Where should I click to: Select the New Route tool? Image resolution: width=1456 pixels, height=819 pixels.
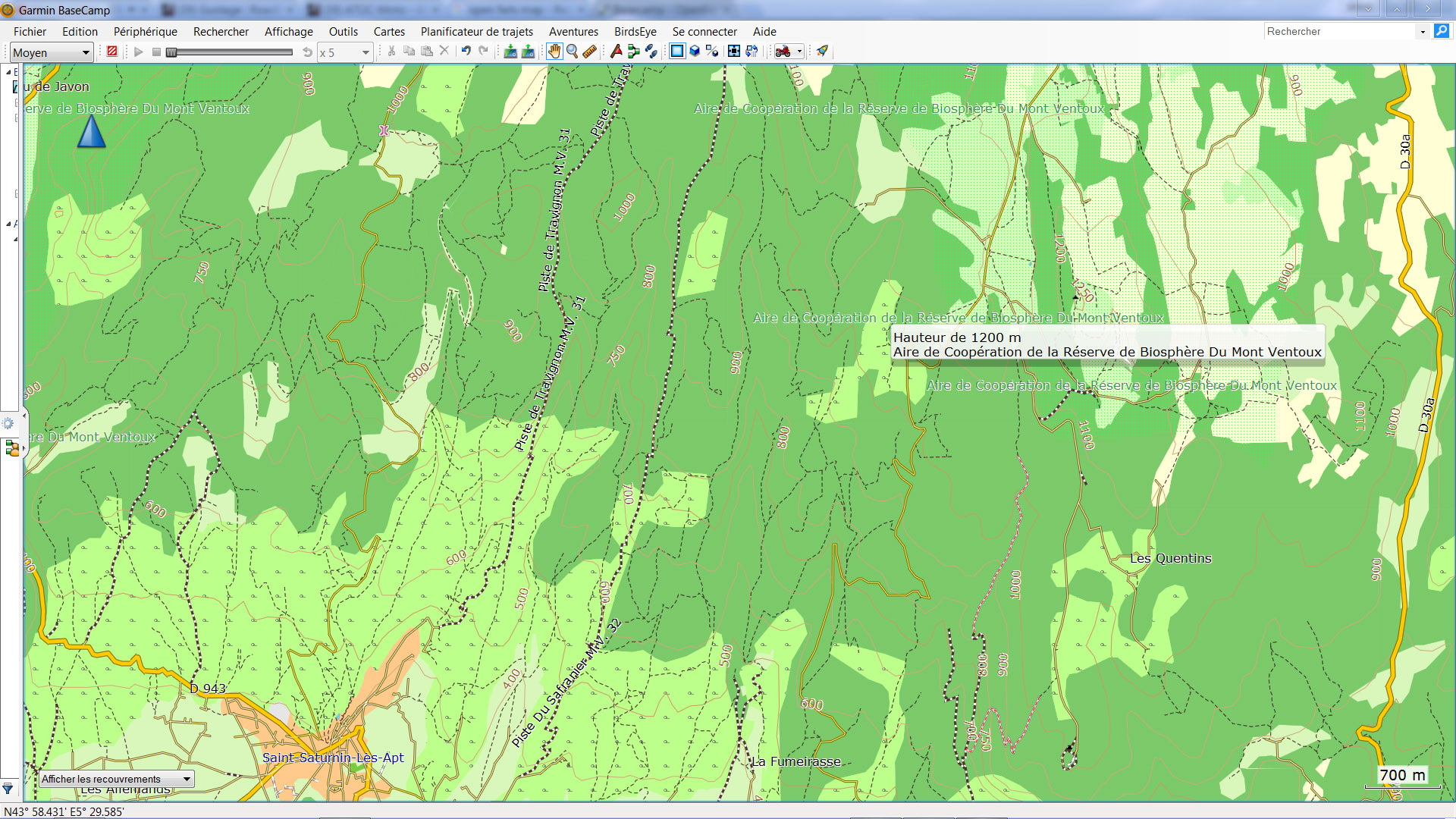(634, 52)
